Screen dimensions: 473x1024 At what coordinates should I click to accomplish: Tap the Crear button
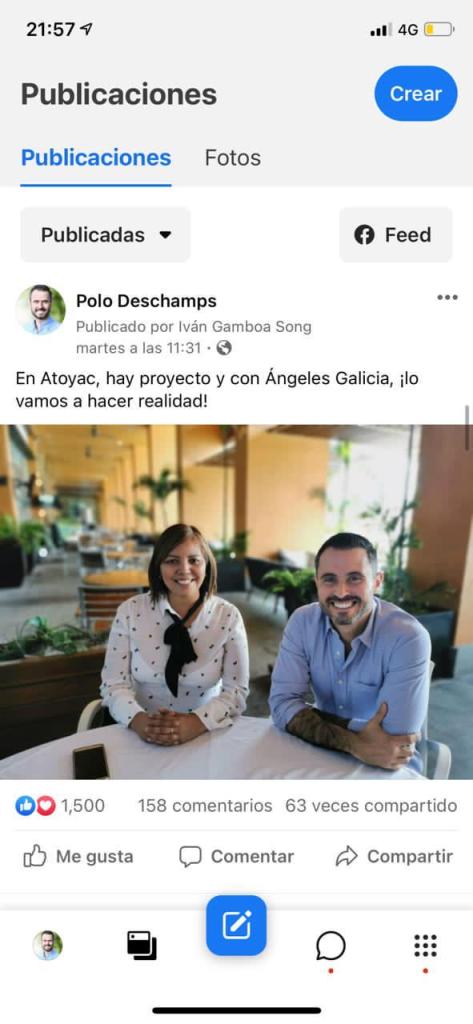coord(416,93)
